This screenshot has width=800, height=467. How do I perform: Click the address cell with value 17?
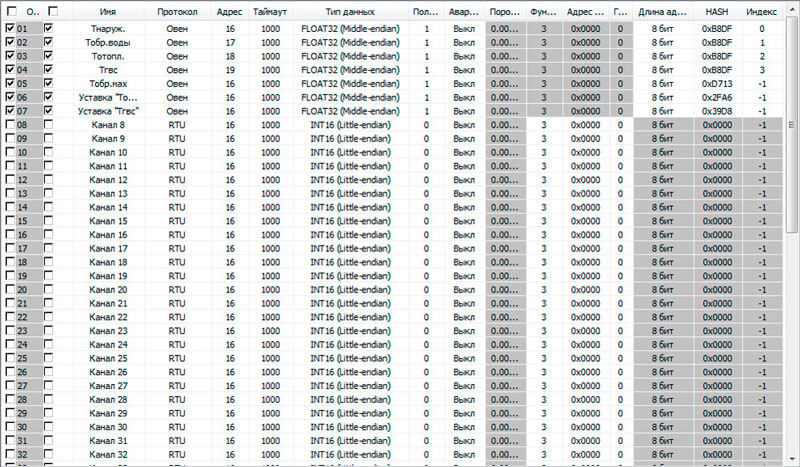tap(230, 42)
